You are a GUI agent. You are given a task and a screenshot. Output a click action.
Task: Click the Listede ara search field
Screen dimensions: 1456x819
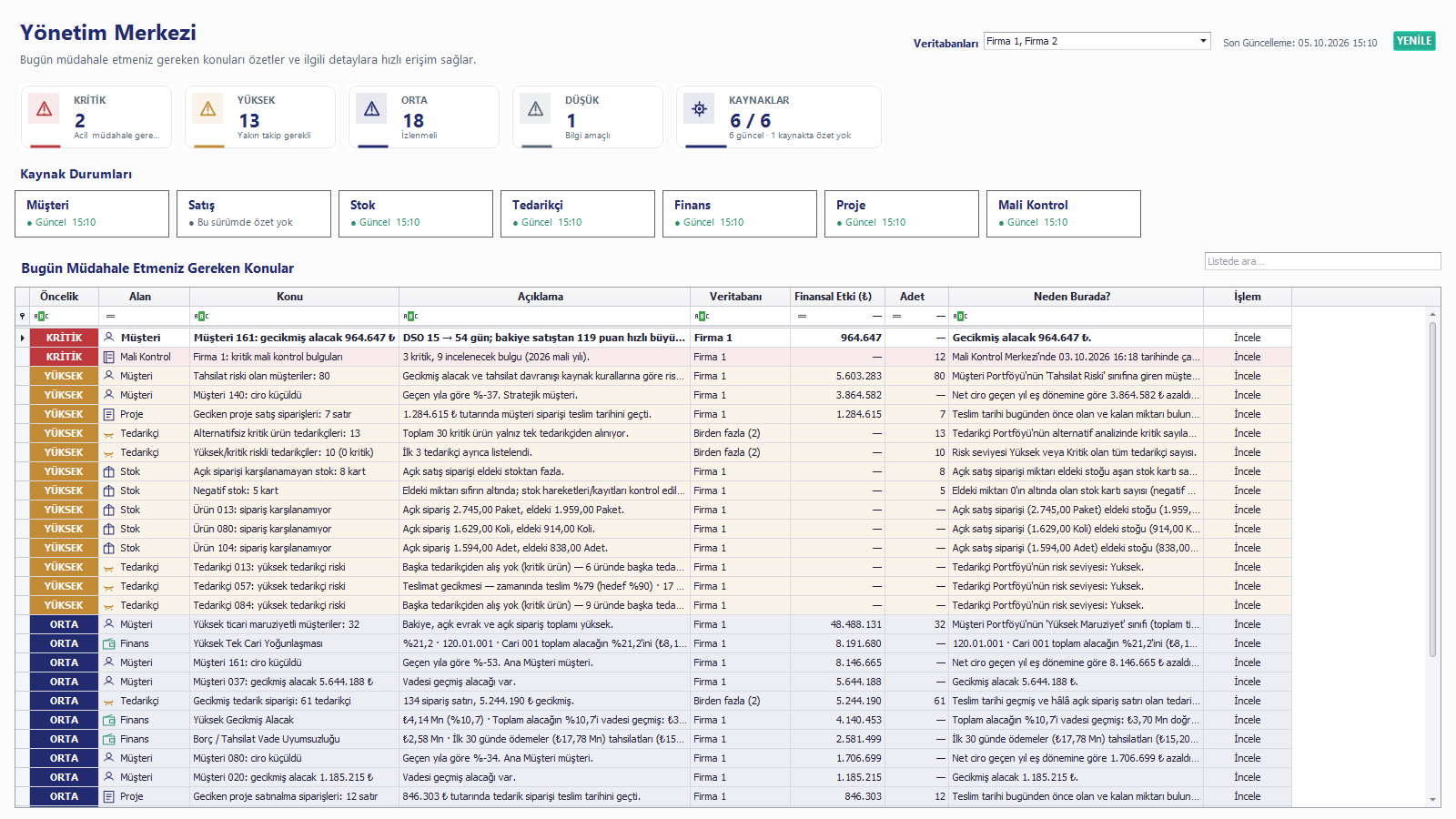click(x=1322, y=261)
